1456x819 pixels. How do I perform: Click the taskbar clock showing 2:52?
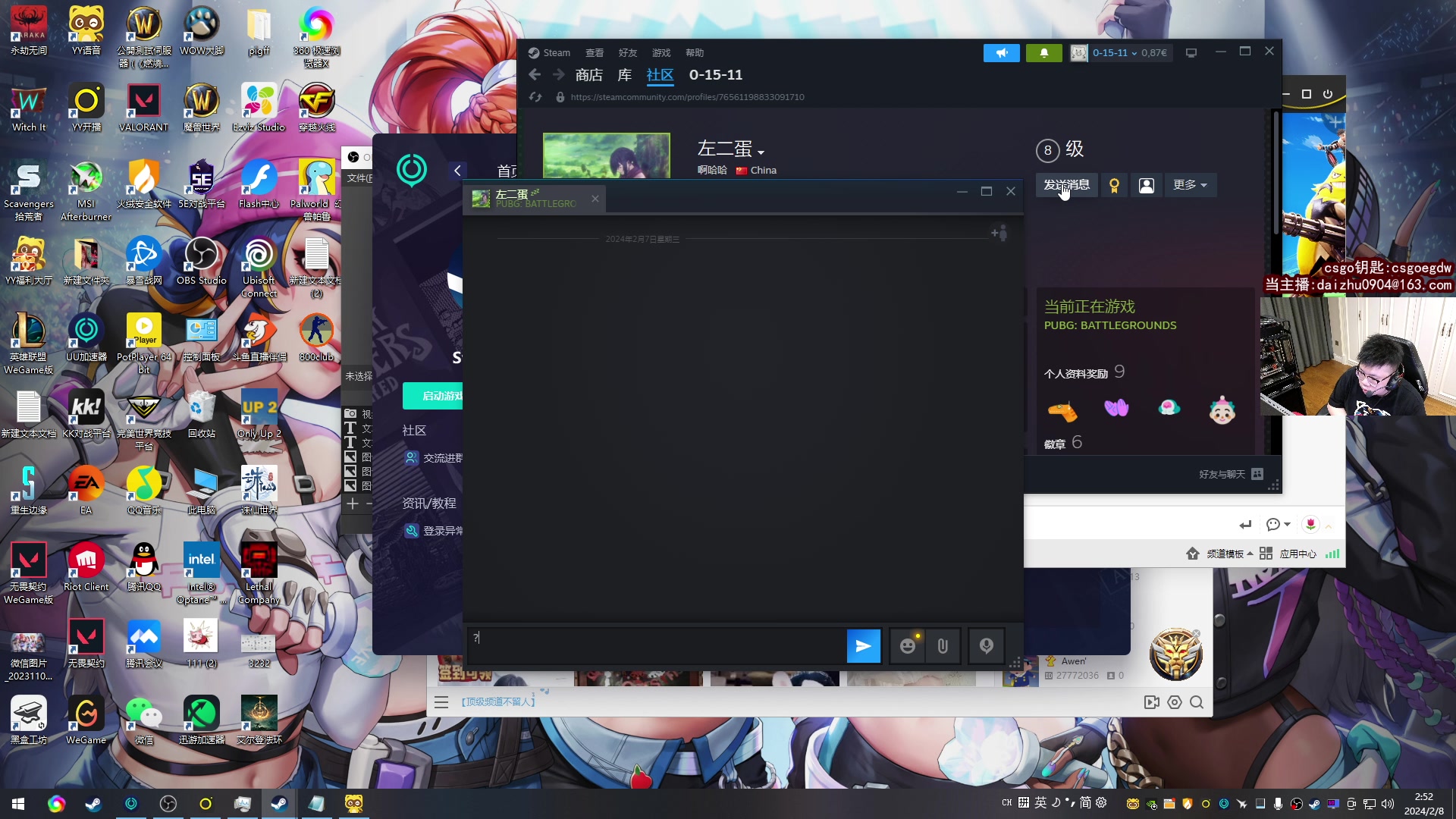(x=1424, y=804)
